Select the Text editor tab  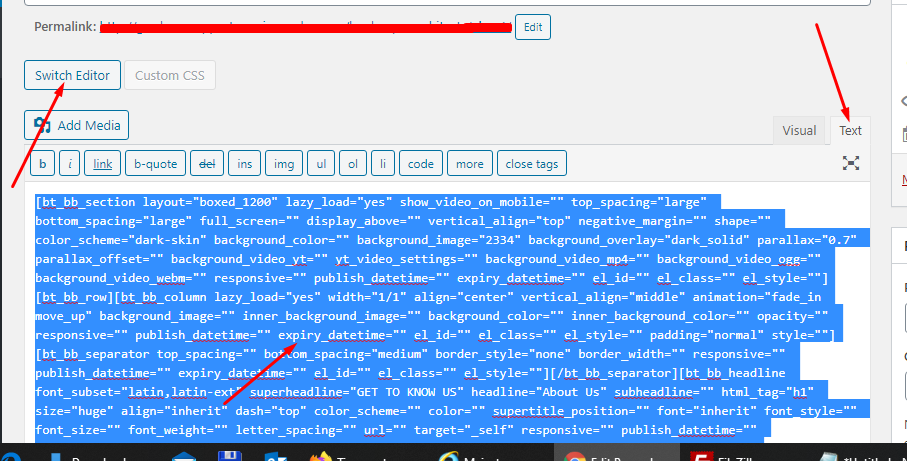point(850,131)
